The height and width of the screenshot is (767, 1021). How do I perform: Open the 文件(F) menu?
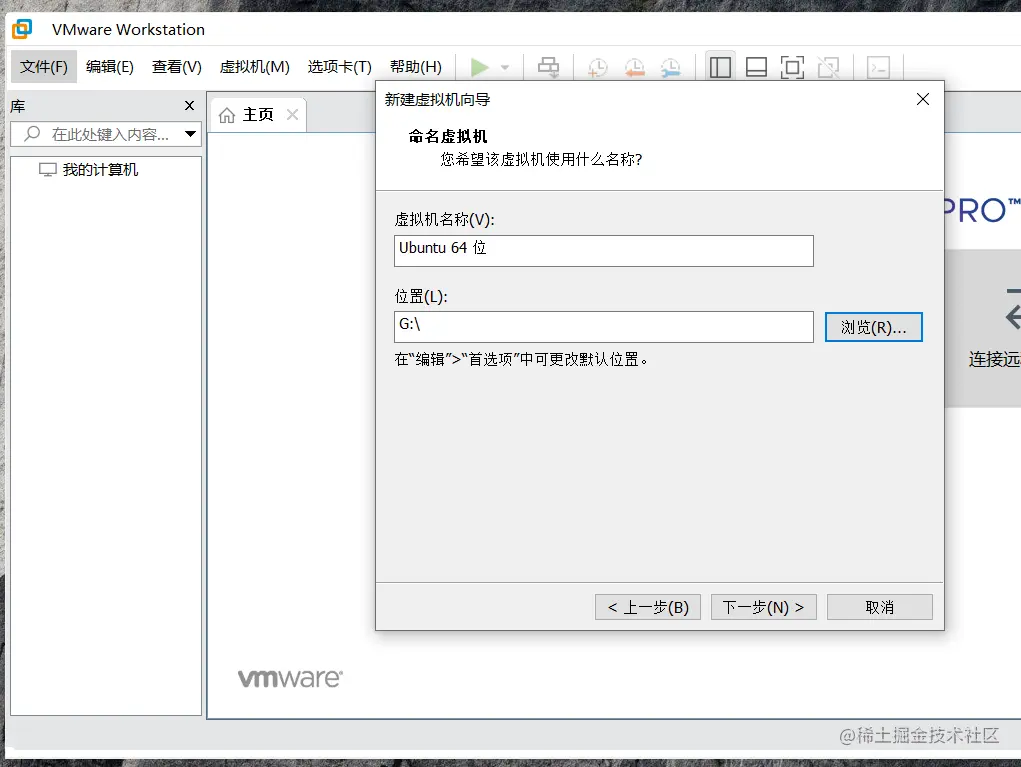click(44, 66)
